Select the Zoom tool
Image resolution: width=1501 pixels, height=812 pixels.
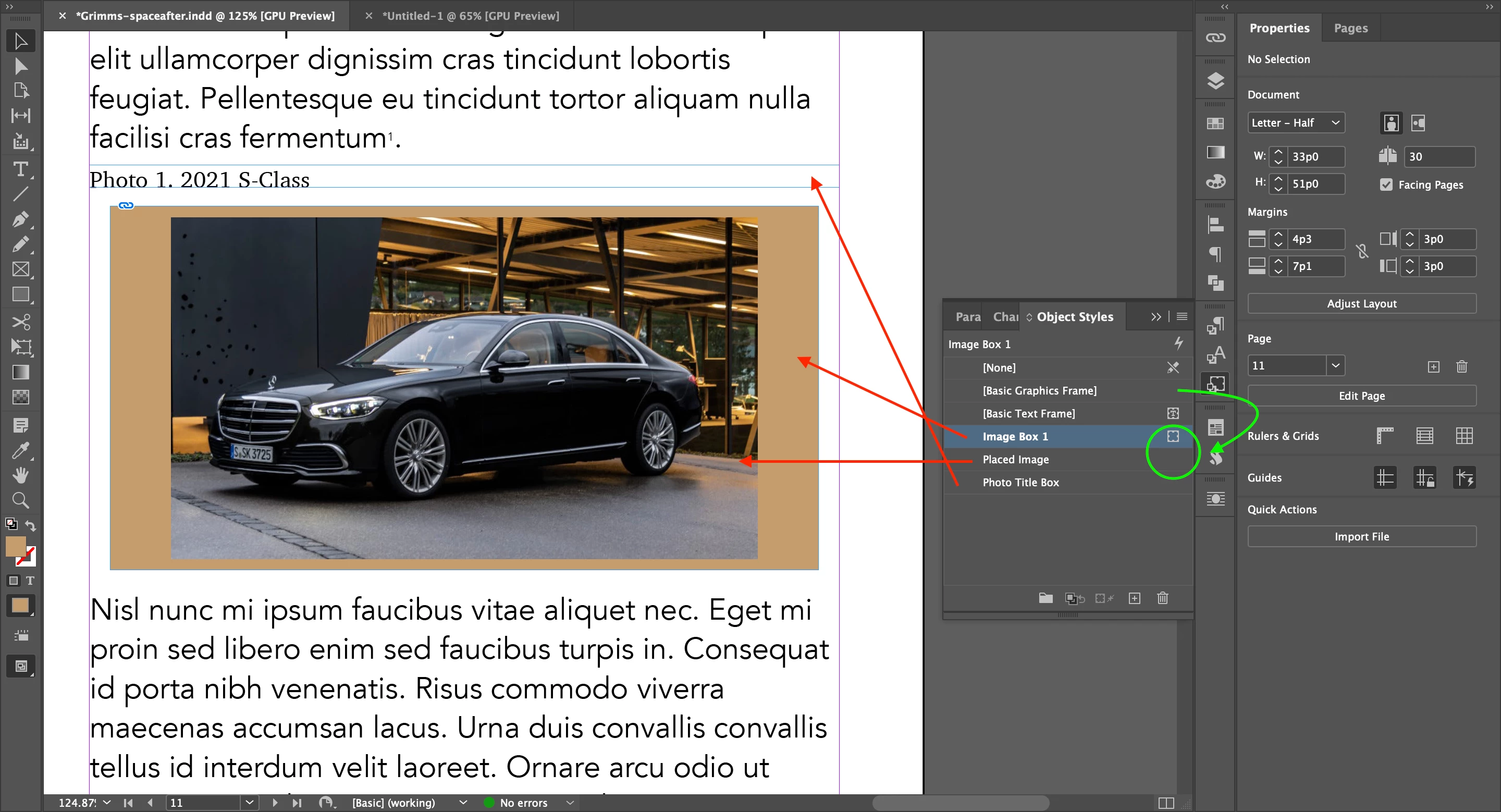pyautogui.click(x=20, y=500)
